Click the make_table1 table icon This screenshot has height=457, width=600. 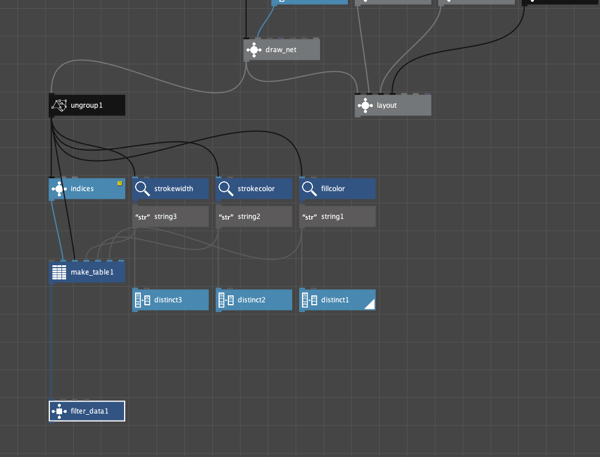[59, 272]
